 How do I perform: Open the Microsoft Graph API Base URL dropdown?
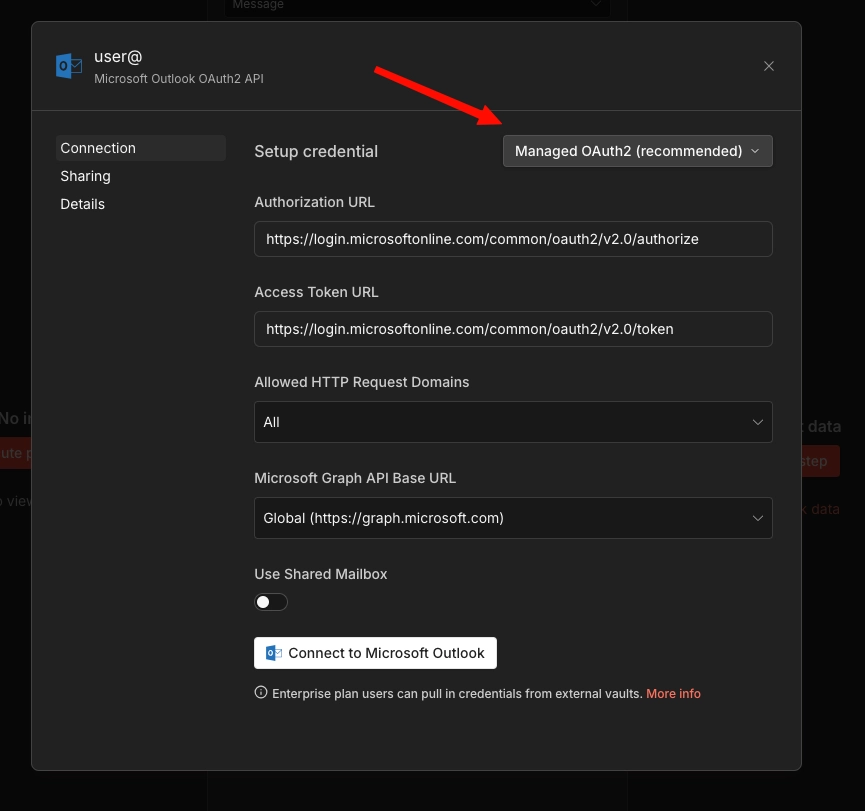pyautogui.click(x=513, y=518)
